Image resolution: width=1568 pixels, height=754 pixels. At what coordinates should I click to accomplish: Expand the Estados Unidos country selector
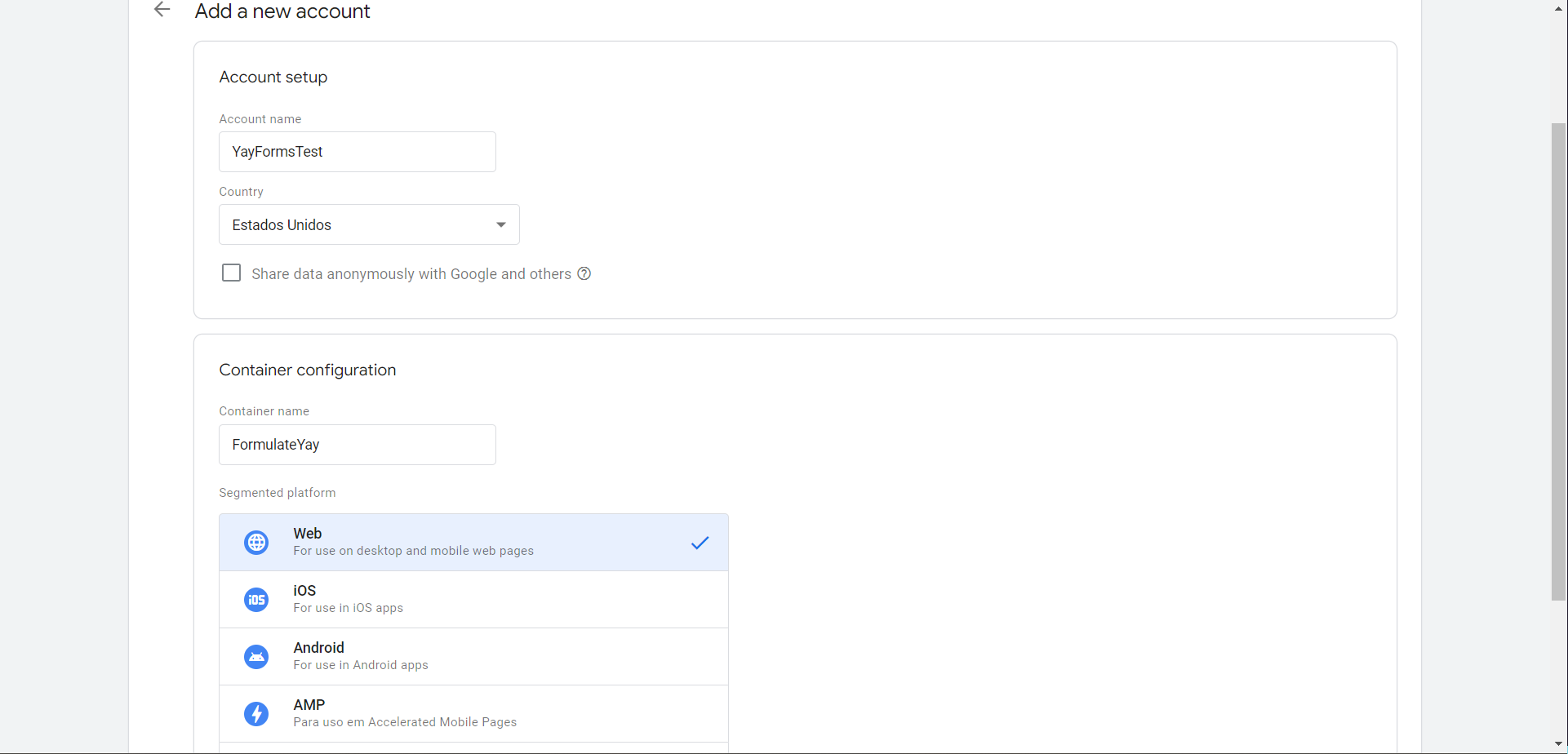369,224
